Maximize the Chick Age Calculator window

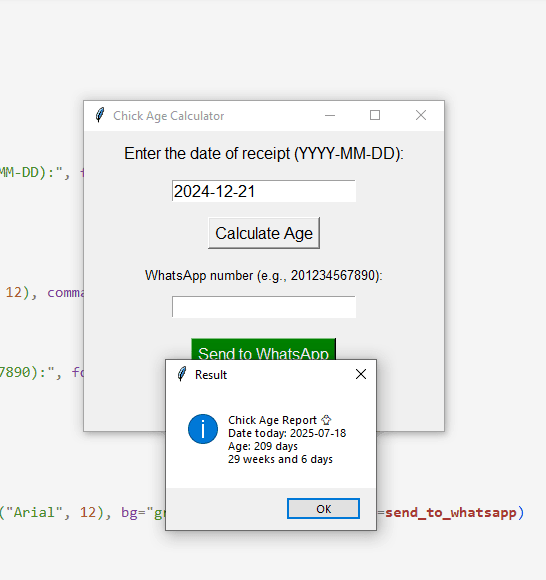[x=375, y=115]
